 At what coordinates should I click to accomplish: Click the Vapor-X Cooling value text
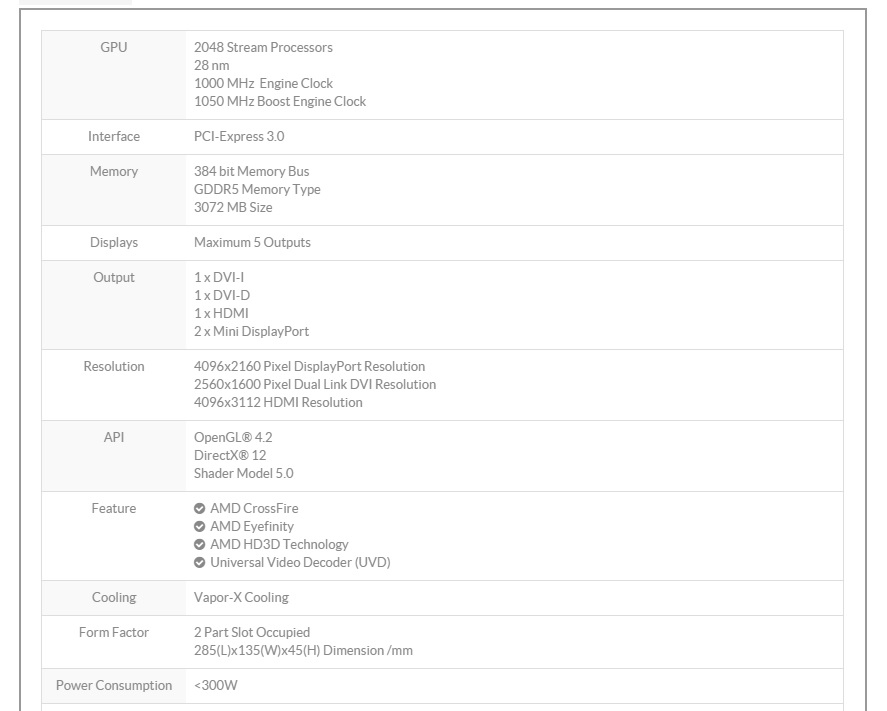pyautogui.click(x=241, y=598)
